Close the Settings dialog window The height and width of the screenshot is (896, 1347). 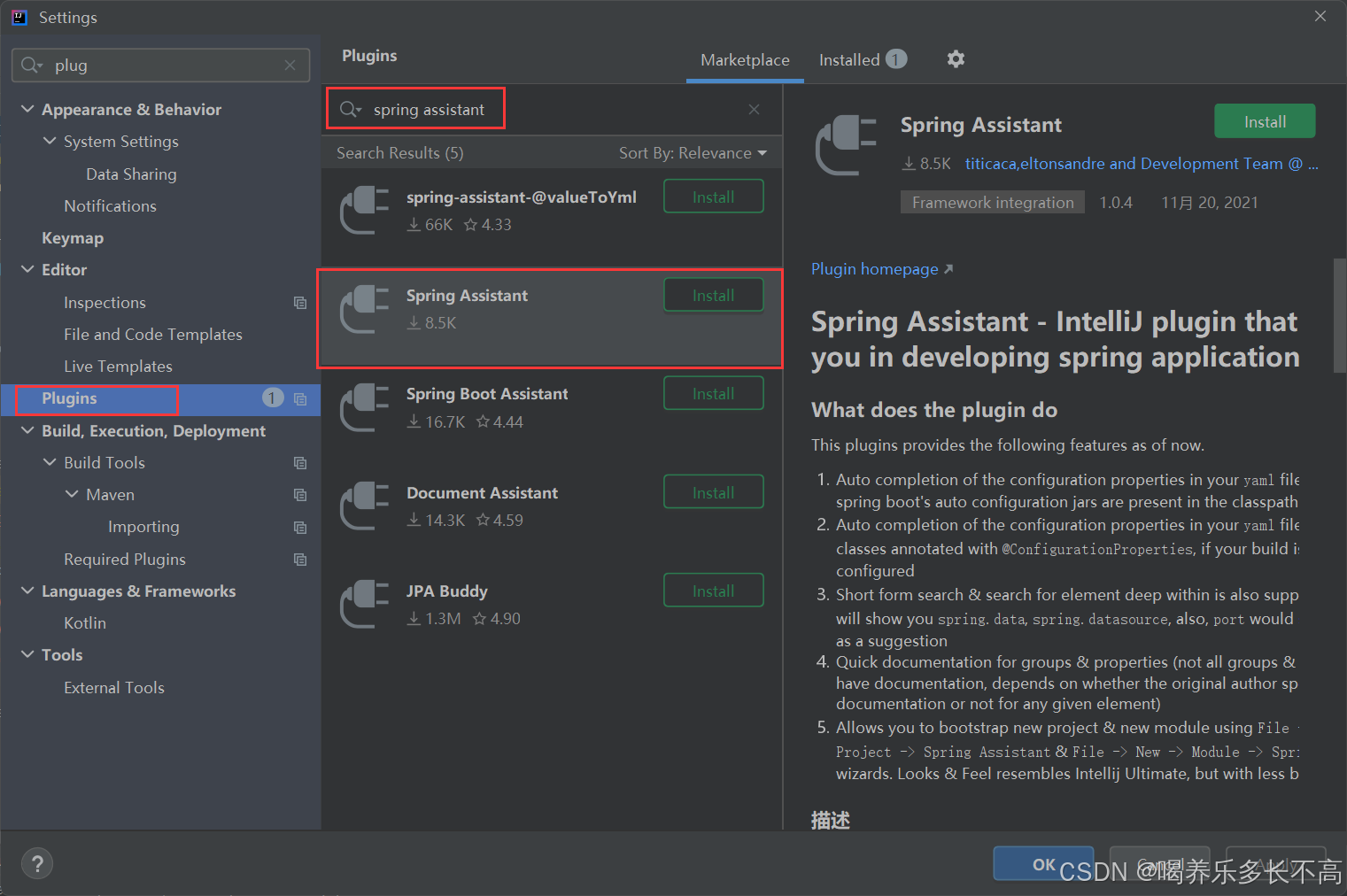point(1320,16)
